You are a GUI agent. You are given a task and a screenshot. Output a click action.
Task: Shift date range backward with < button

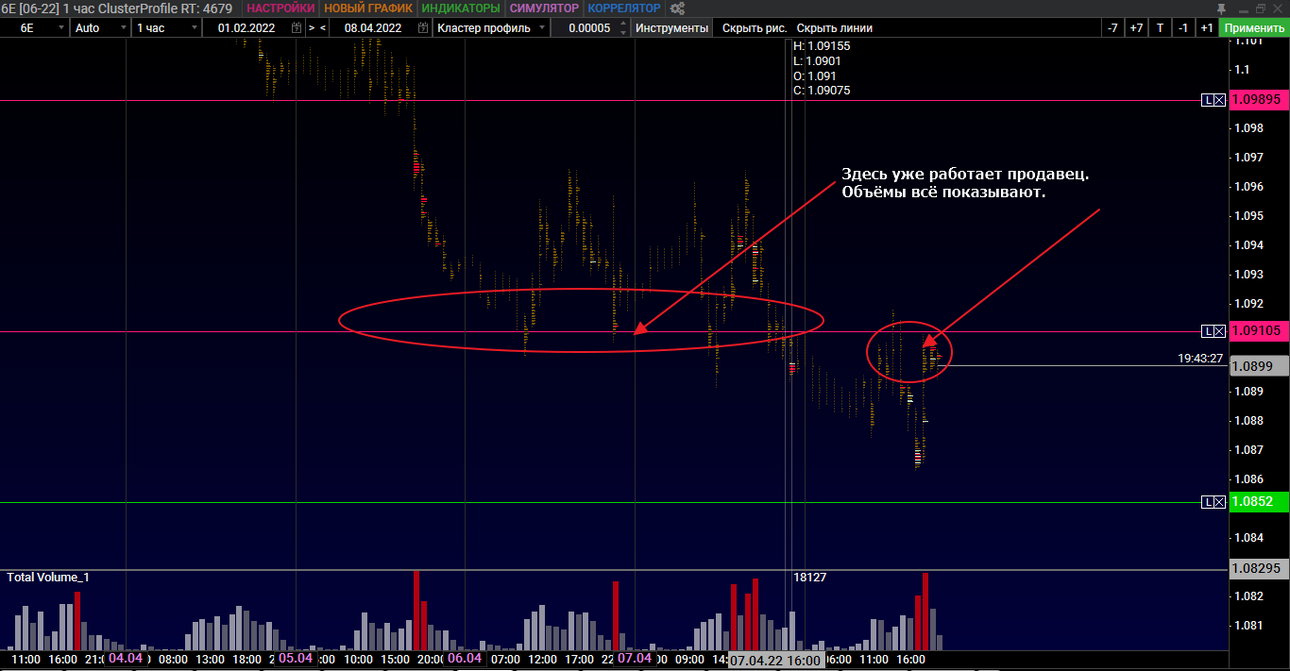coord(323,28)
